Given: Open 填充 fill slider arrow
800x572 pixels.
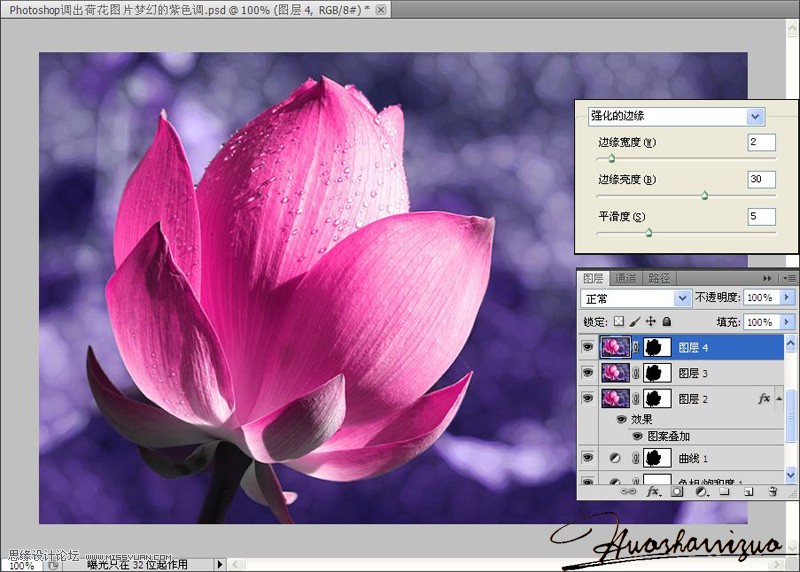Looking at the screenshot, I should (786, 322).
